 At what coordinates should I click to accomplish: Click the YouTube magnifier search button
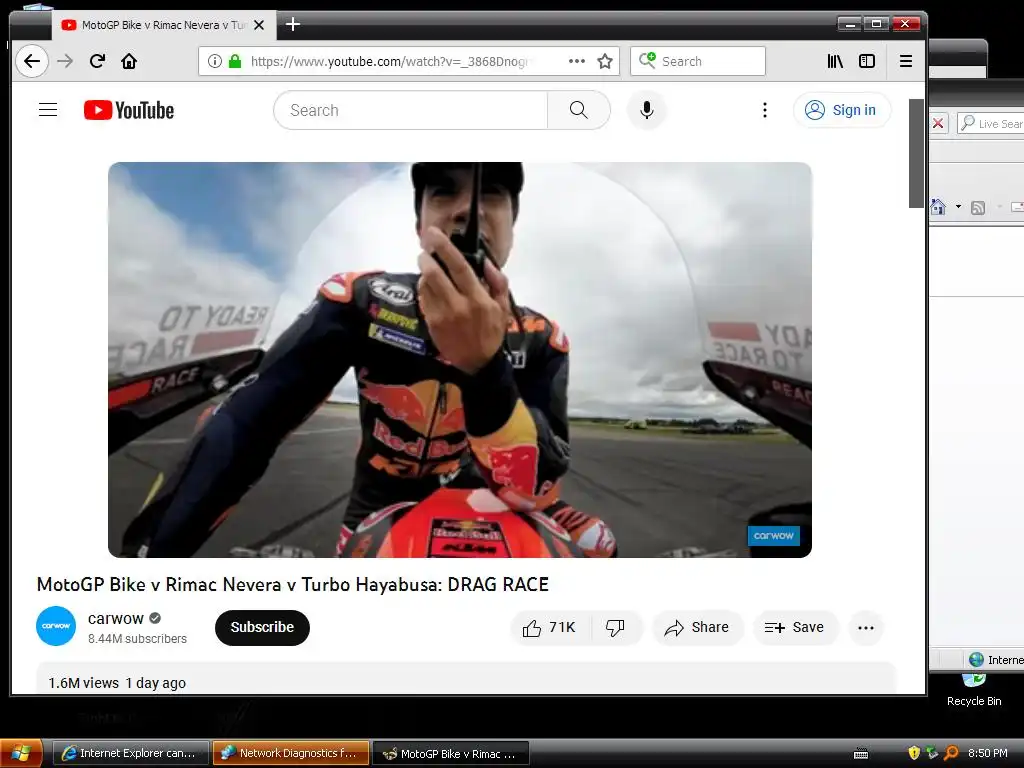point(579,110)
